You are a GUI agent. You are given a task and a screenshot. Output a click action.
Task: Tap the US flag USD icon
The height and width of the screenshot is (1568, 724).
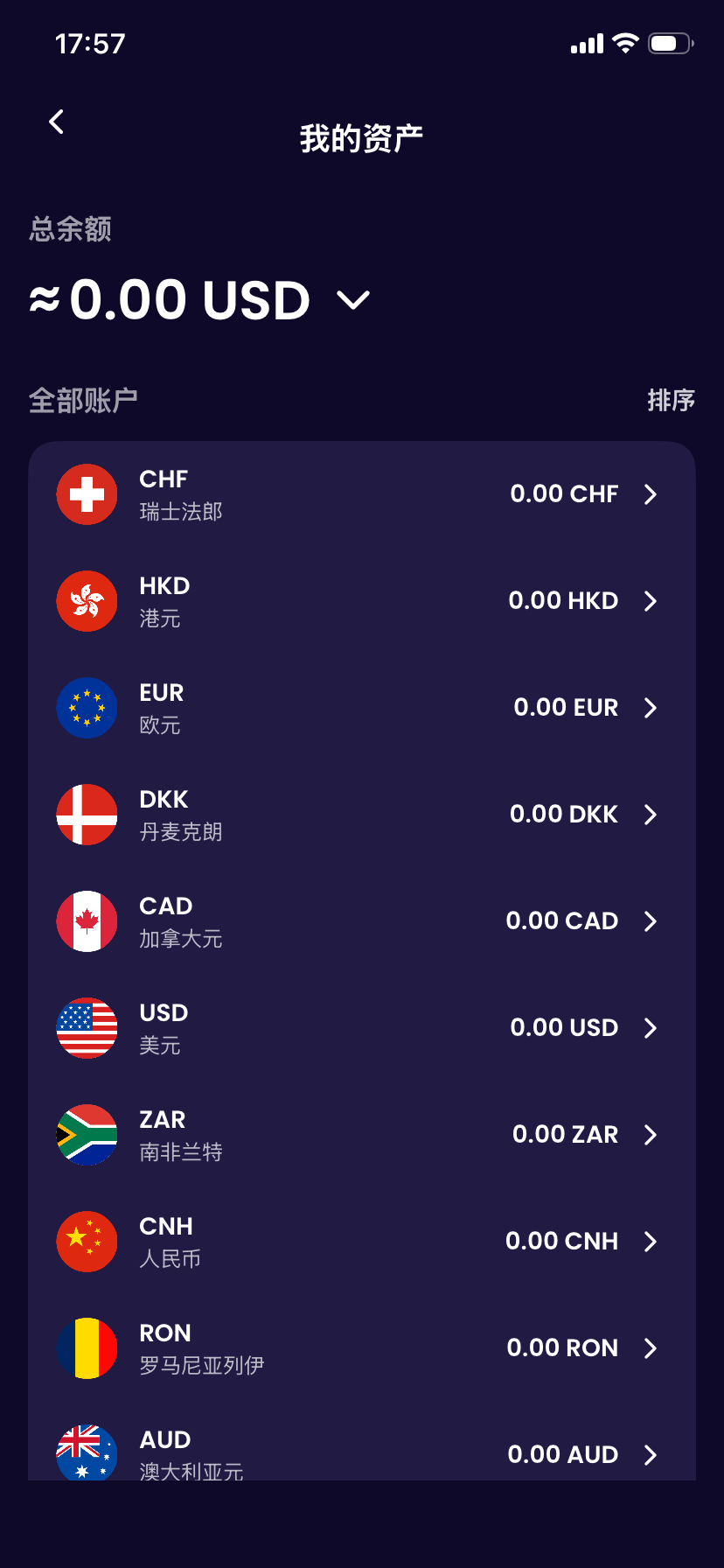[87, 1028]
